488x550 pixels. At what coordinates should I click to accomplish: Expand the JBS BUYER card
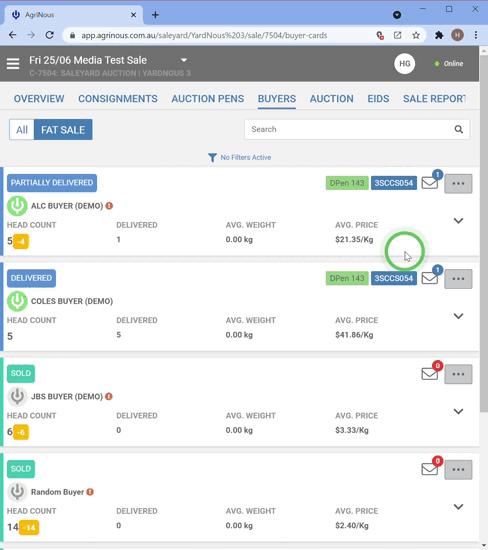tap(458, 411)
